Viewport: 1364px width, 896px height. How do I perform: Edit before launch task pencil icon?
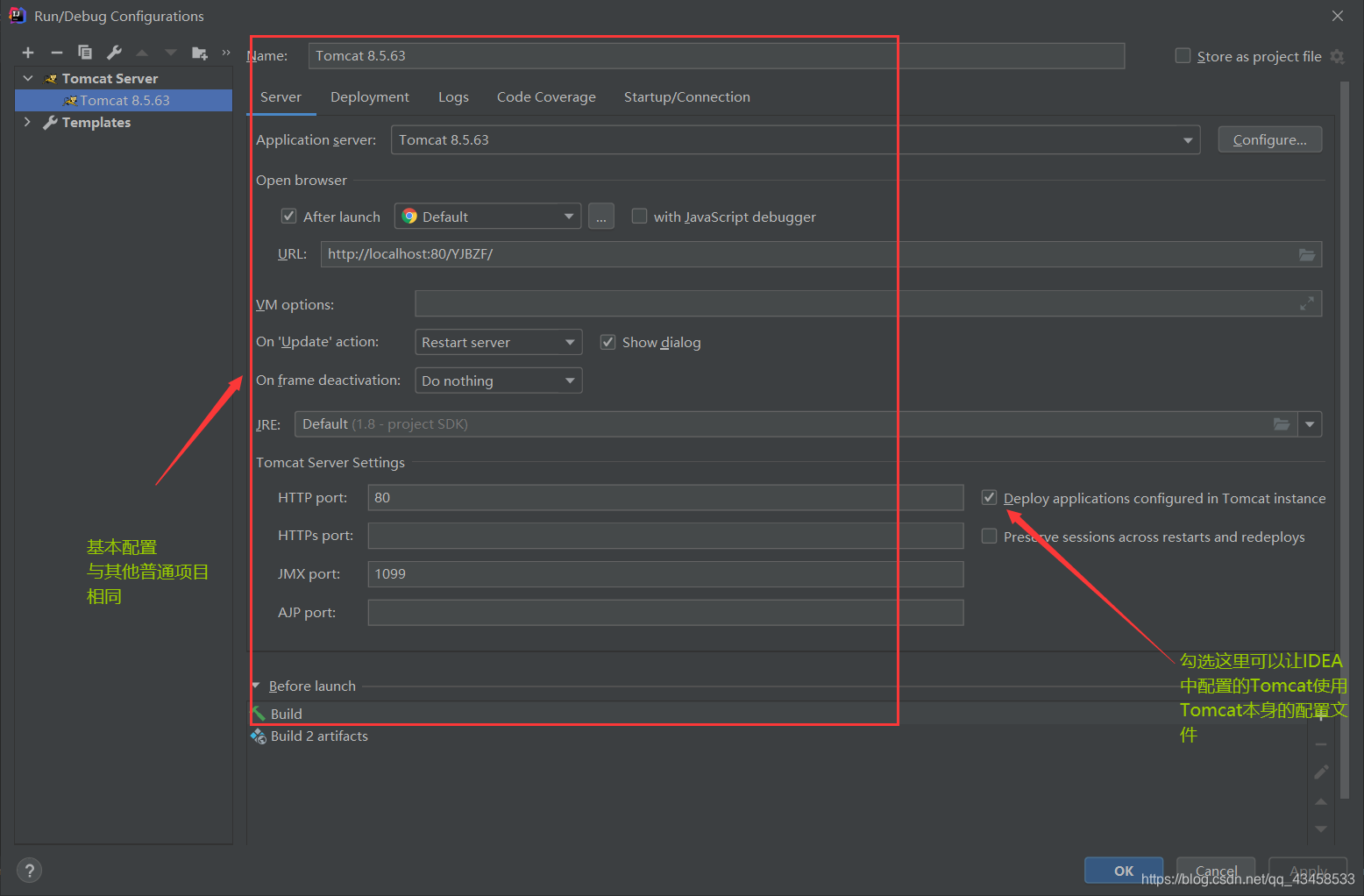point(1321,772)
